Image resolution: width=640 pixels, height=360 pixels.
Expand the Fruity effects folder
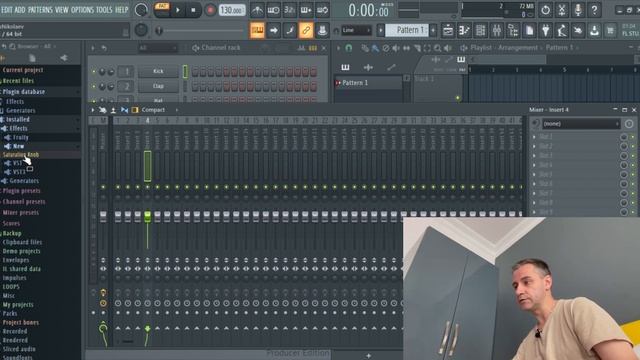[20, 138]
